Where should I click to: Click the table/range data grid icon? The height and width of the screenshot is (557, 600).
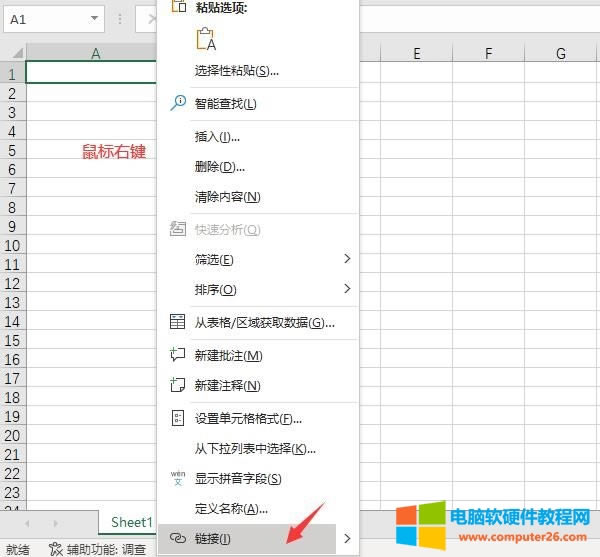click(178, 322)
